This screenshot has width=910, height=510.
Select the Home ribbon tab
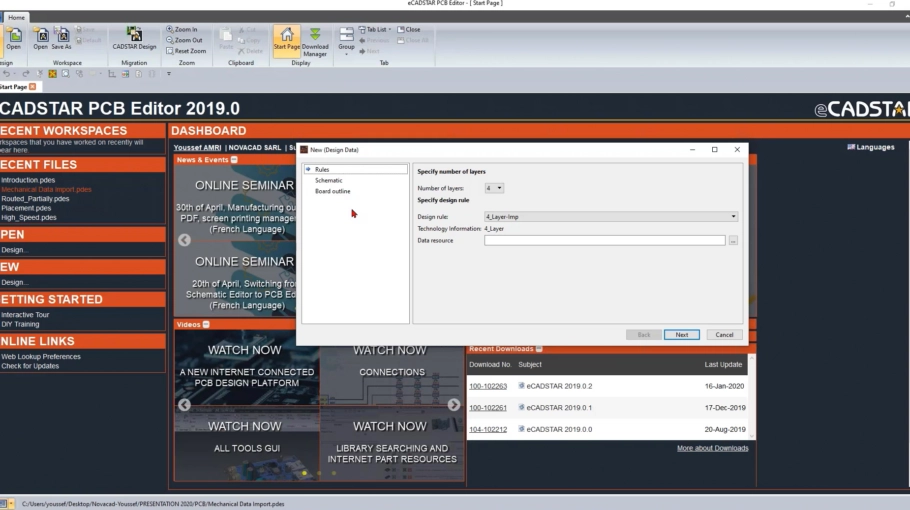point(16,17)
